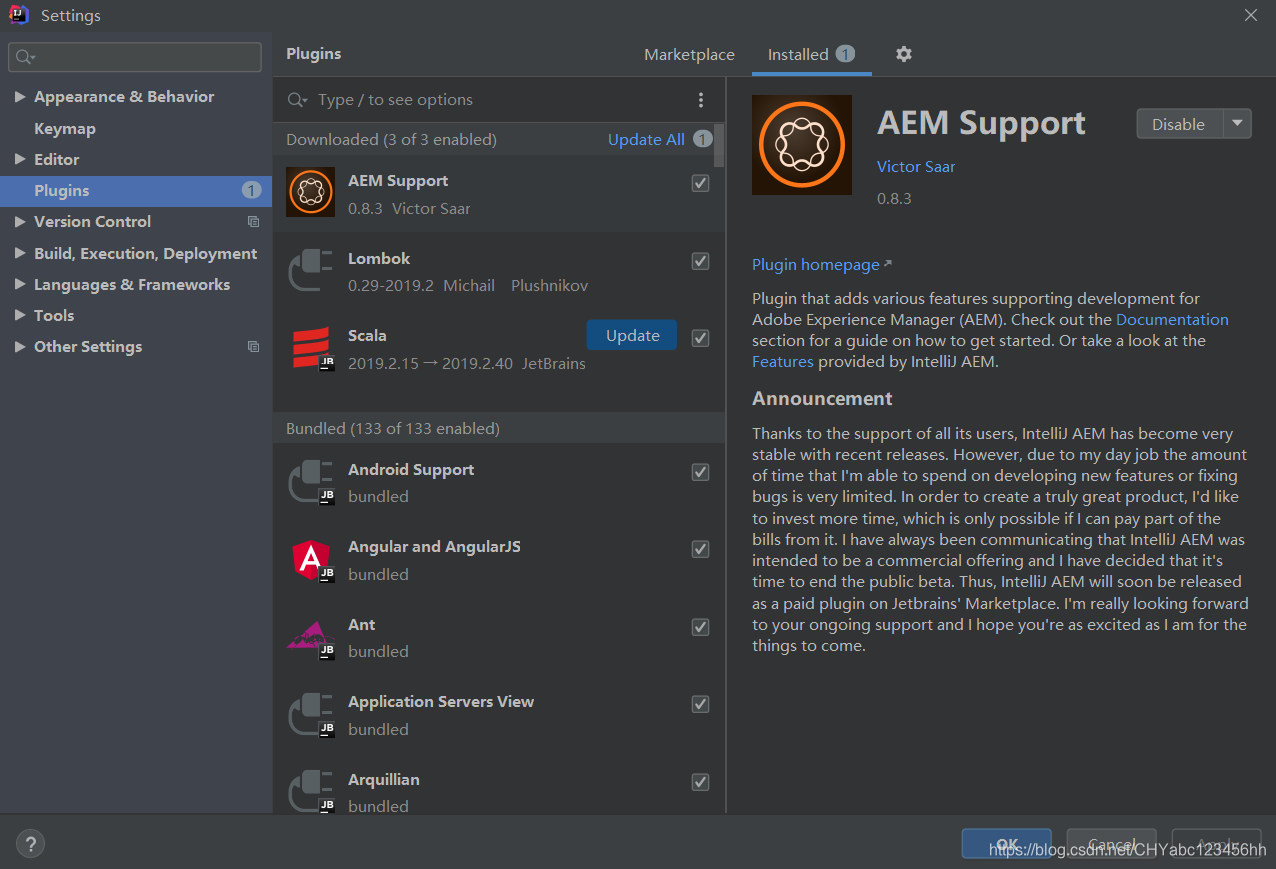Click the Announcement heading in plugin details
This screenshot has height=869, width=1276.
coord(822,398)
